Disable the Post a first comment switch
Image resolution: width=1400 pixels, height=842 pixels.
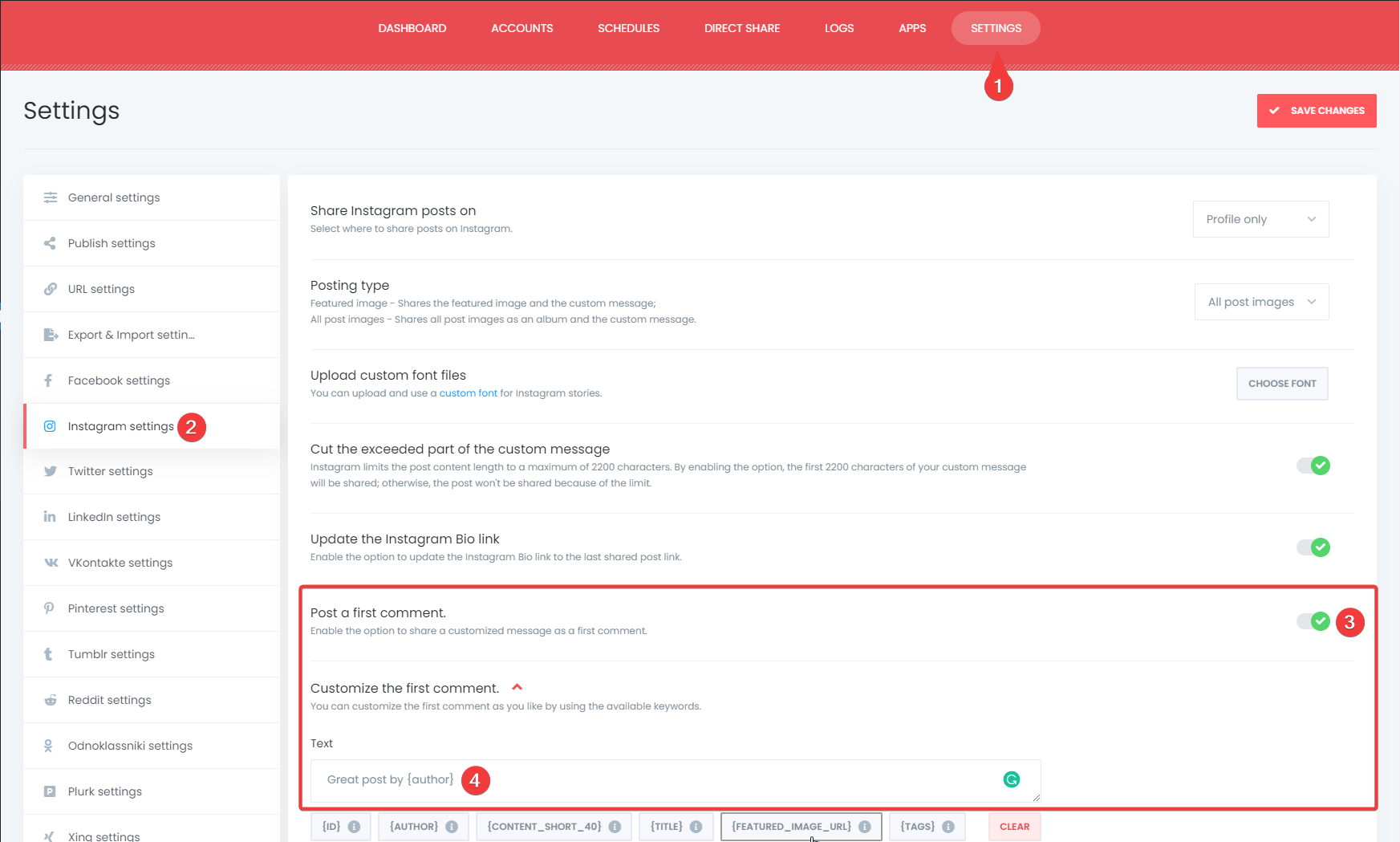pyautogui.click(x=1313, y=621)
